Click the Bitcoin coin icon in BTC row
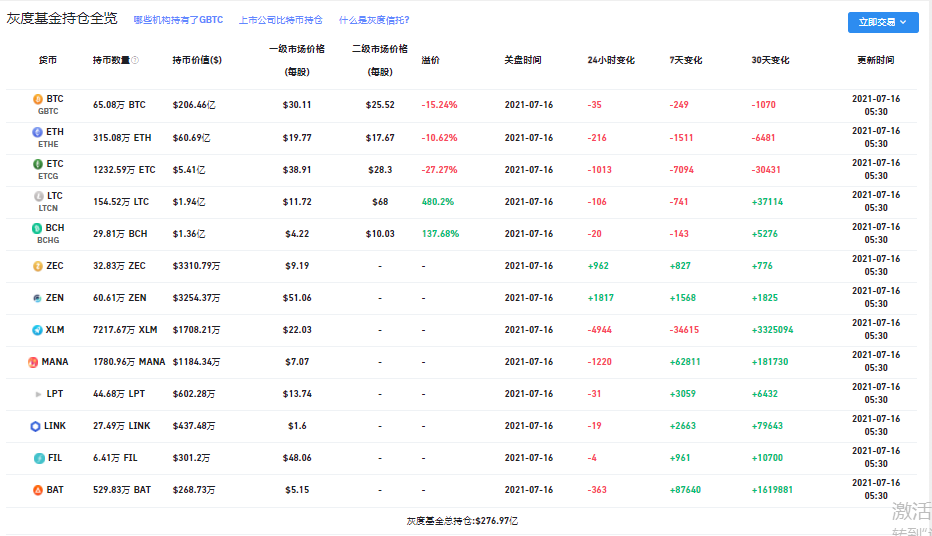 [38, 99]
